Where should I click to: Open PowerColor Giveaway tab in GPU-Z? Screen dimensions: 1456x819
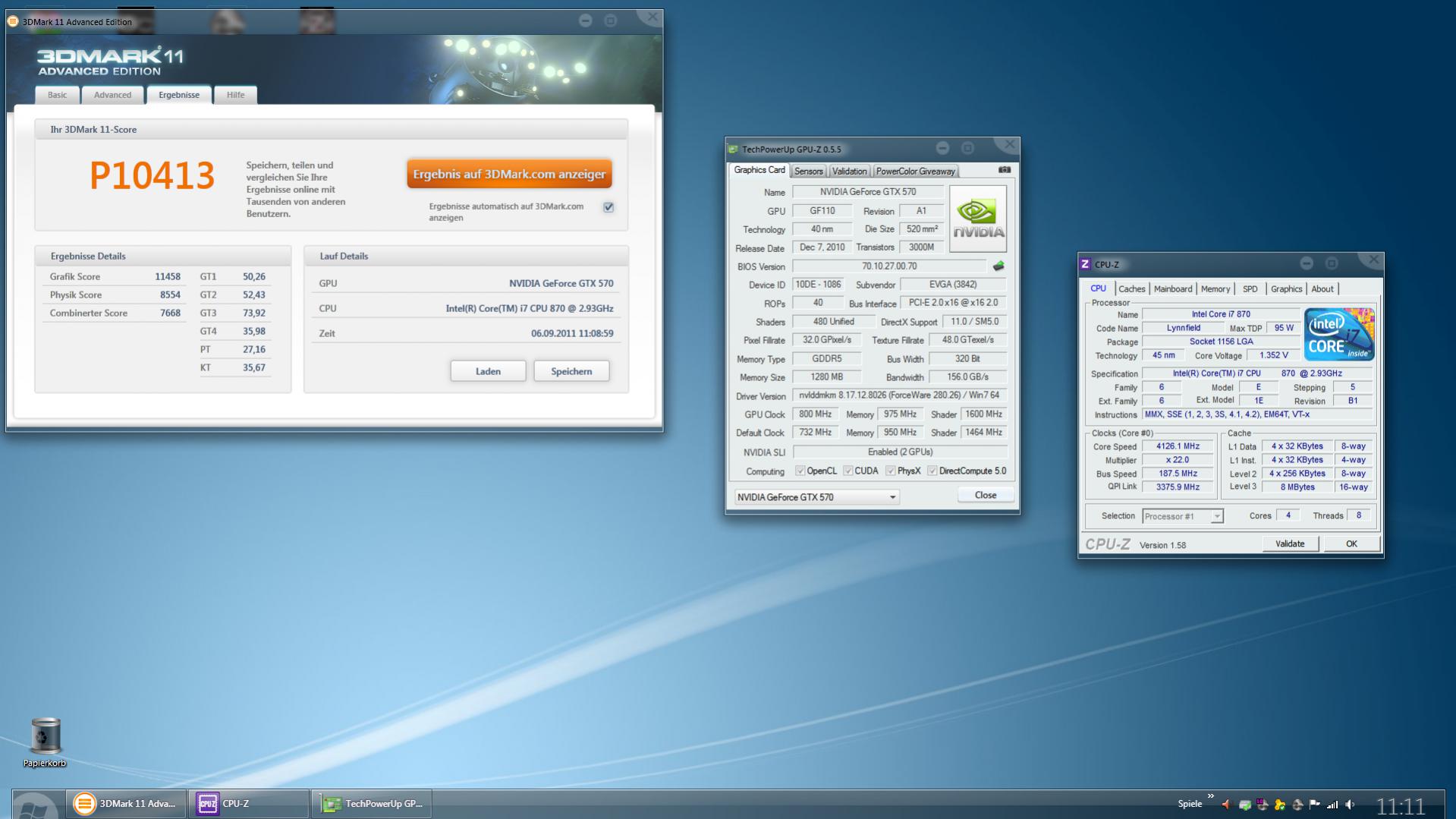[915, 172]
